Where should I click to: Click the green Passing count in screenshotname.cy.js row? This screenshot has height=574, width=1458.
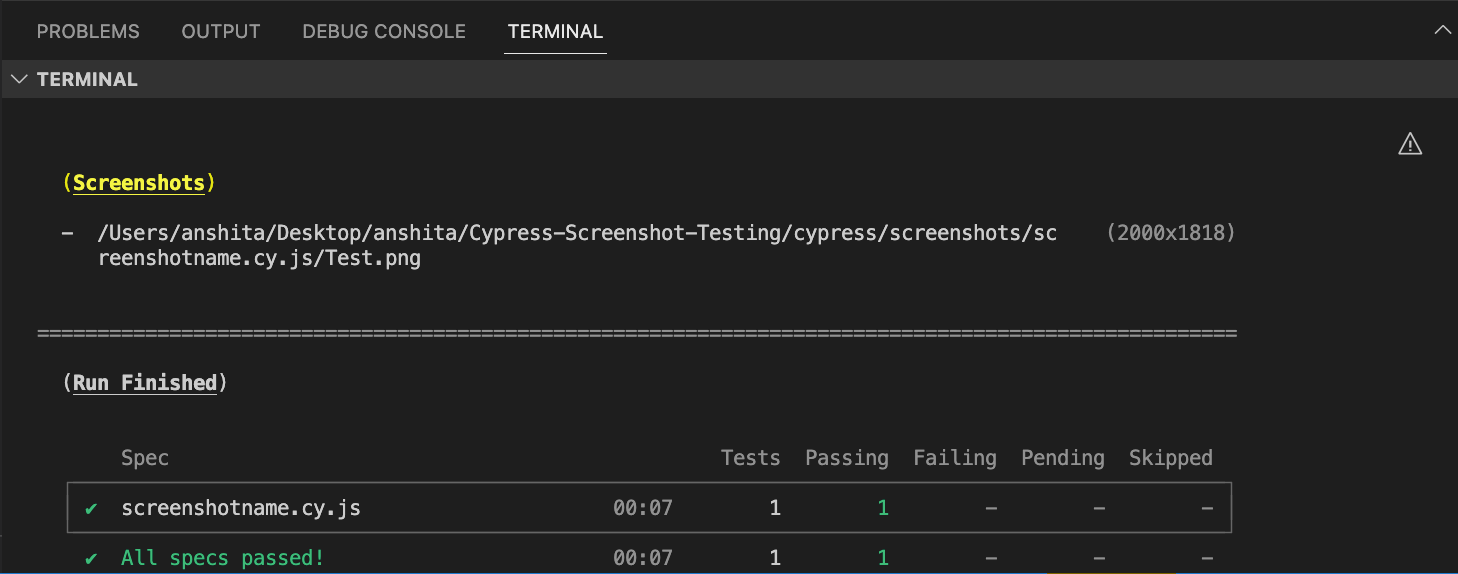click(x=883, y=508)
